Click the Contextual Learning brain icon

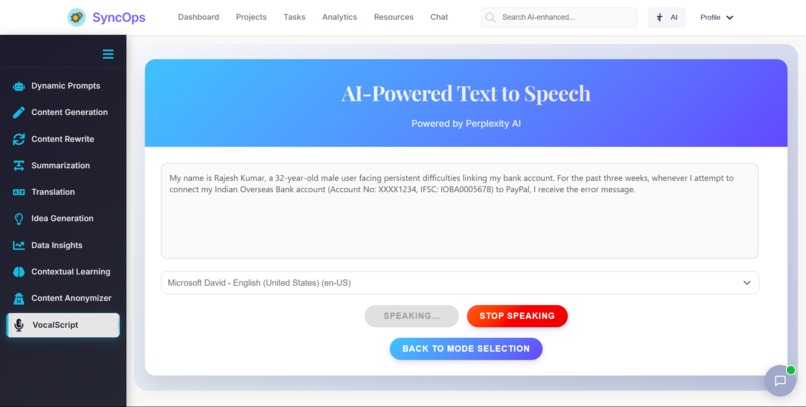coord(19,272)
